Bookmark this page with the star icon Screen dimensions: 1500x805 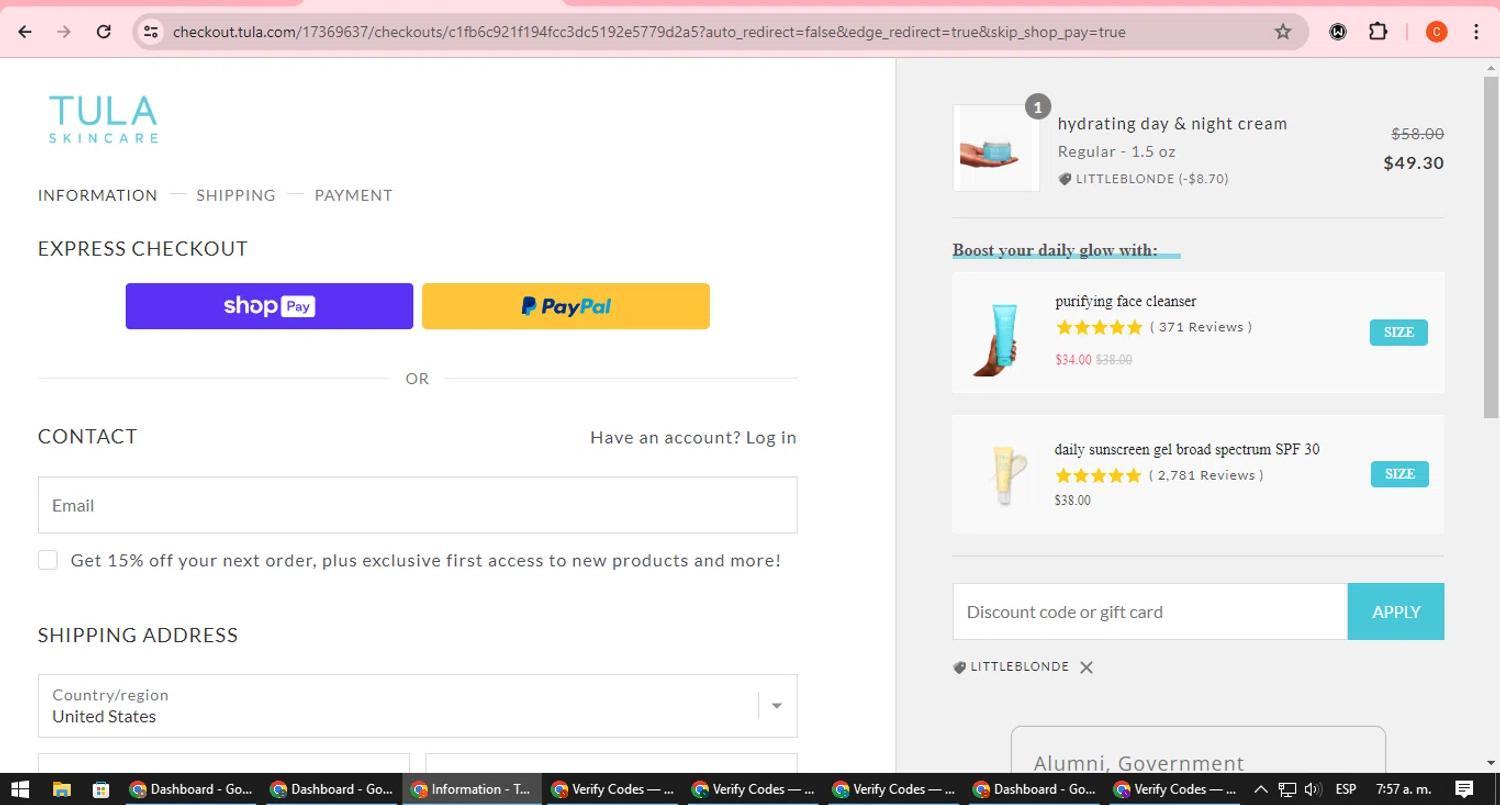[x=1283, y=32]
